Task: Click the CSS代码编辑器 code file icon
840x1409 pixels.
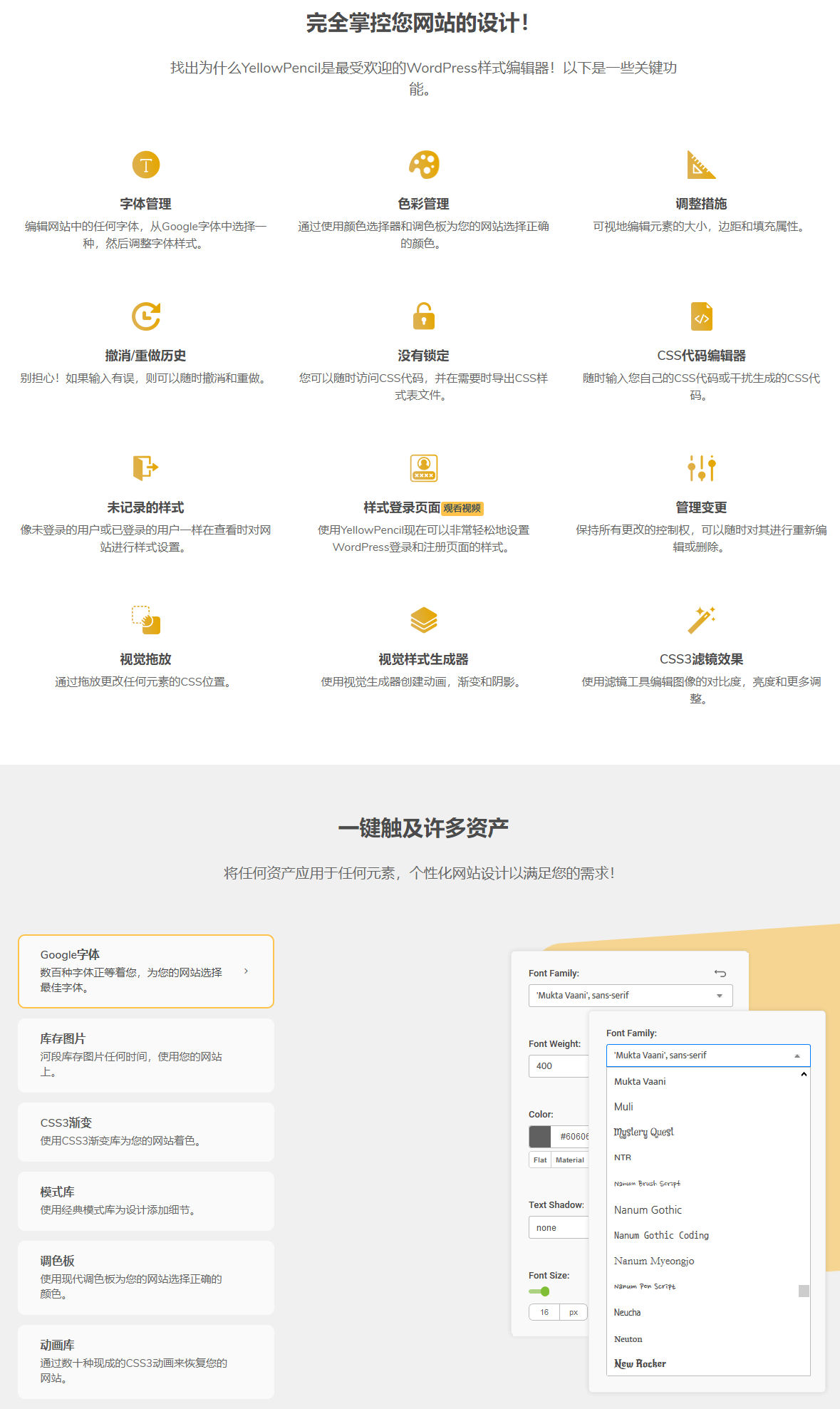Action: pyautogui.click(x=702, y=316)
